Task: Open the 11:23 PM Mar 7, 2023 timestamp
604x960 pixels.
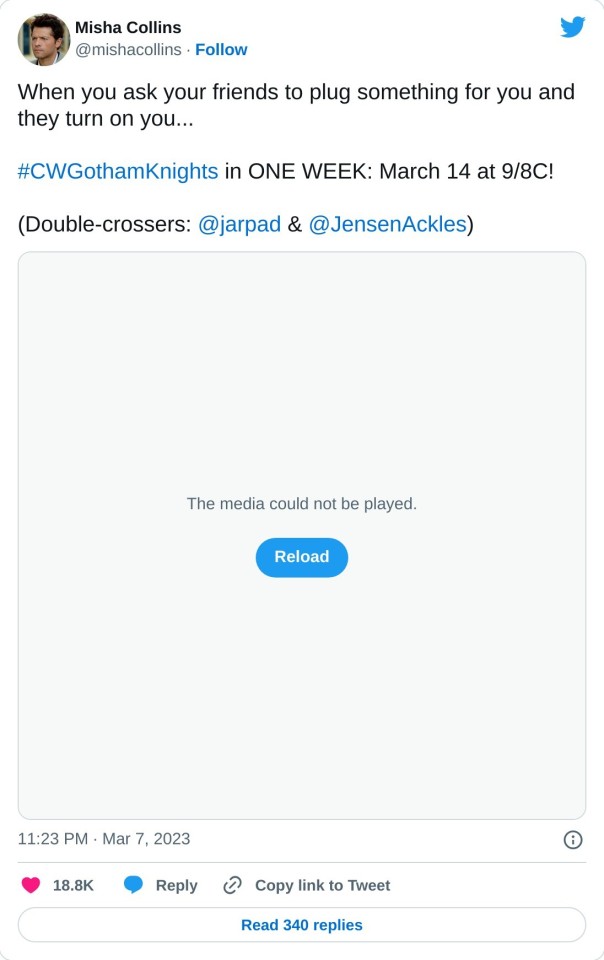Action: (104, 839)
